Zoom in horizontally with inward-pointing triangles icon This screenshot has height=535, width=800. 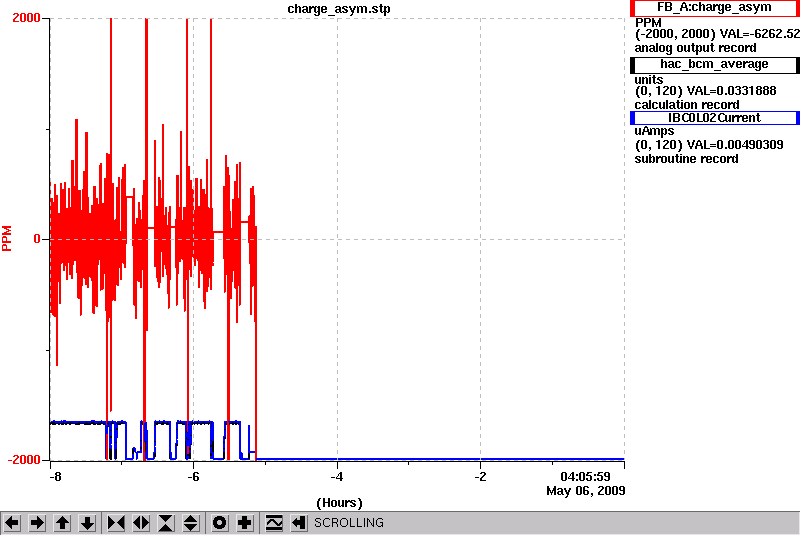click(116, 523)
